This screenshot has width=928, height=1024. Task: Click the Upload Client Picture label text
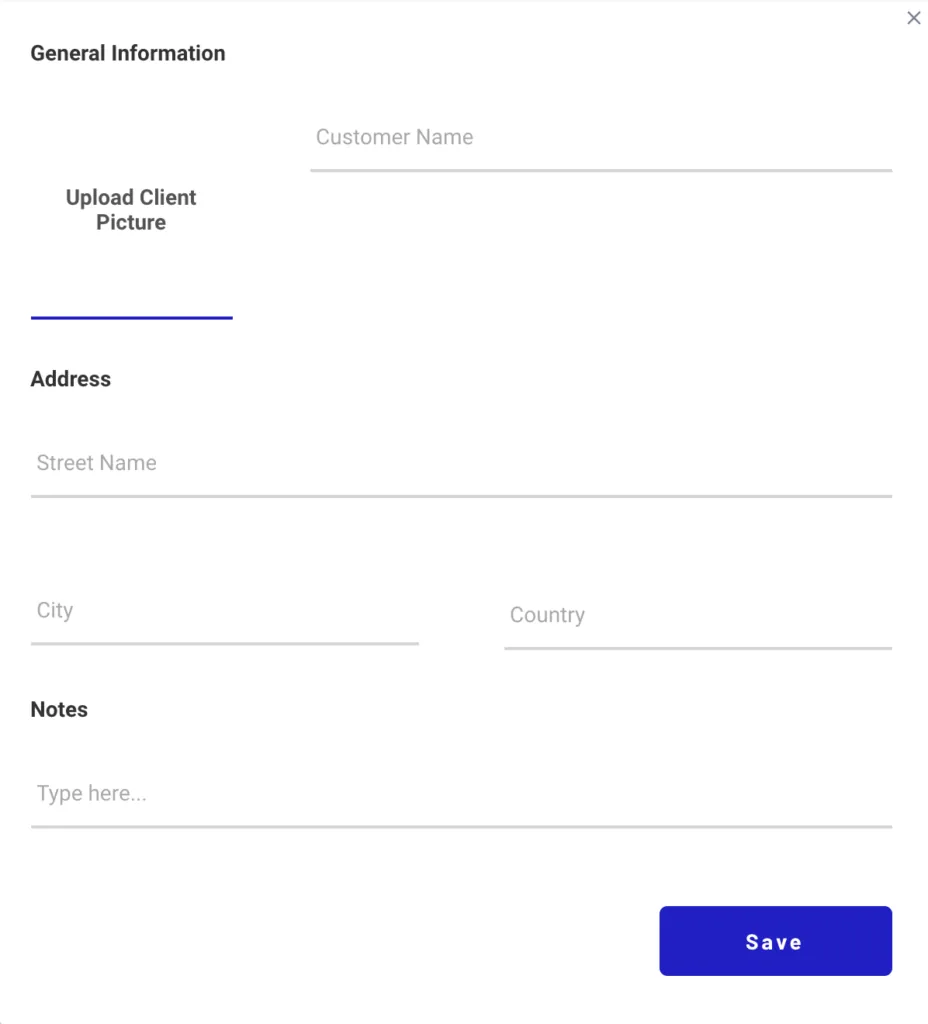coord(131,210)
